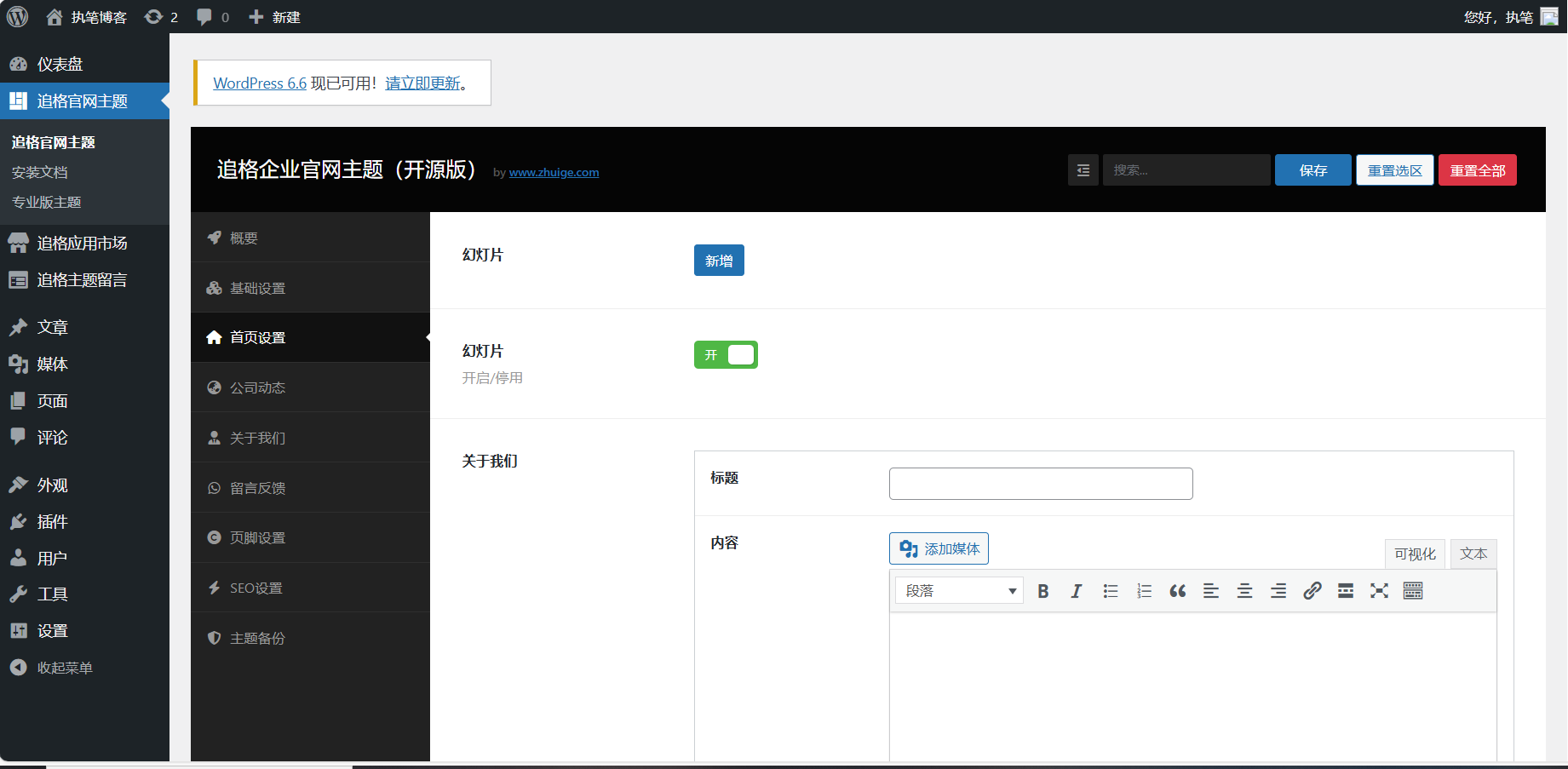The height and width of the screenshot is (769, 1568).
Task: Select 追格官网主题 menu item with icon
Action: [x=84, y=101]
